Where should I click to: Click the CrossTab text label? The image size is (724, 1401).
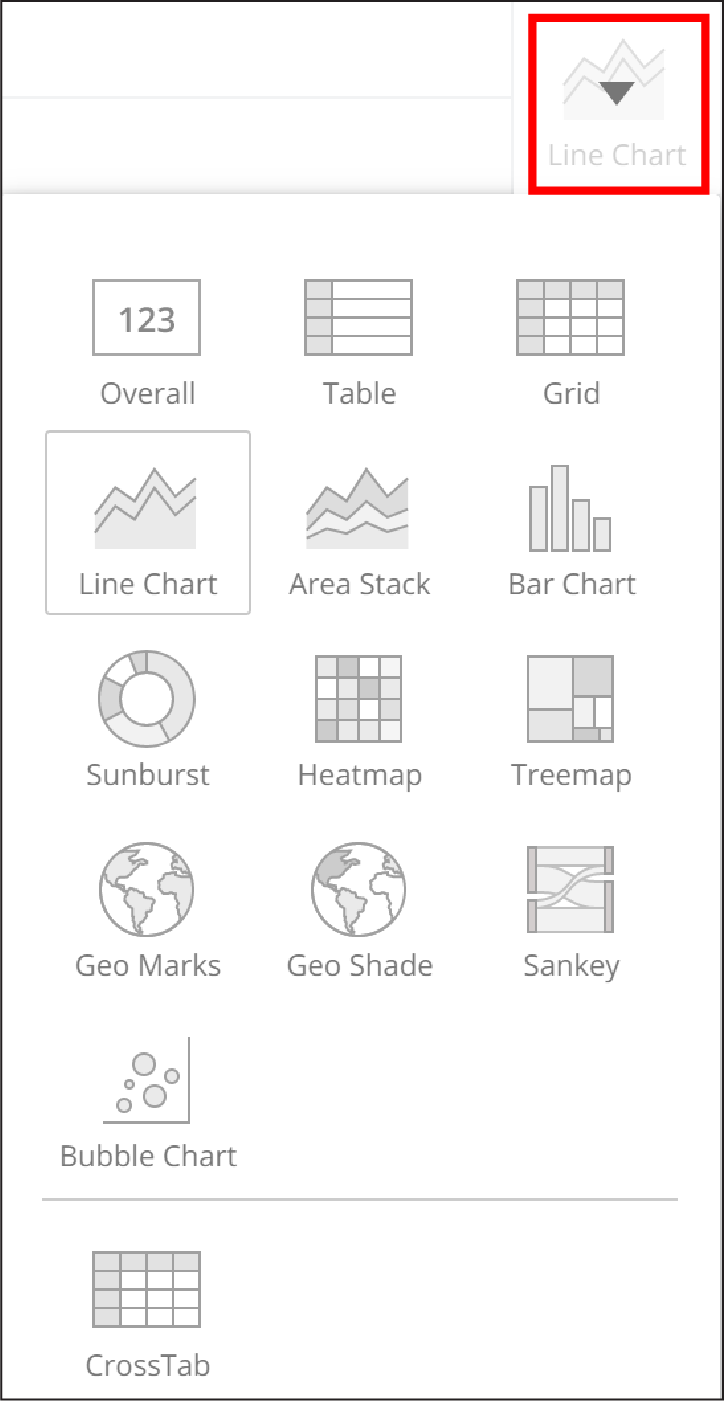(x=148, y=1366)
